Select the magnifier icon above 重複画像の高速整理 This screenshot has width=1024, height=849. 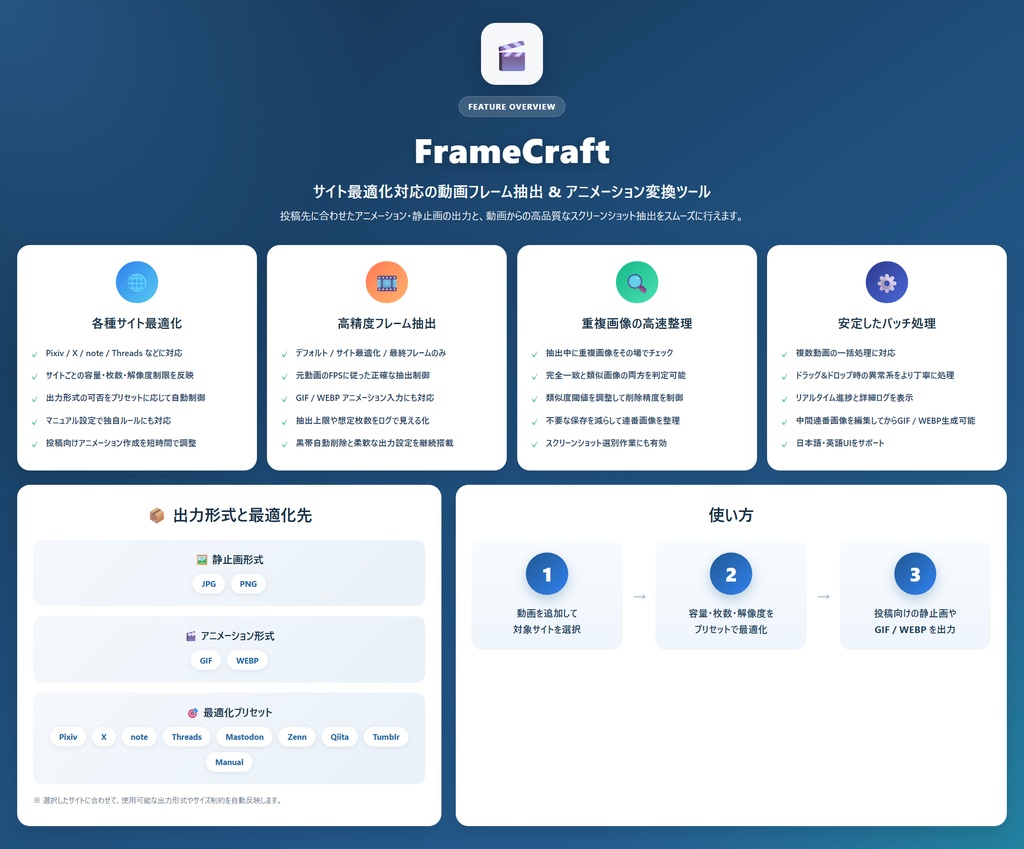tap(637, 282)
